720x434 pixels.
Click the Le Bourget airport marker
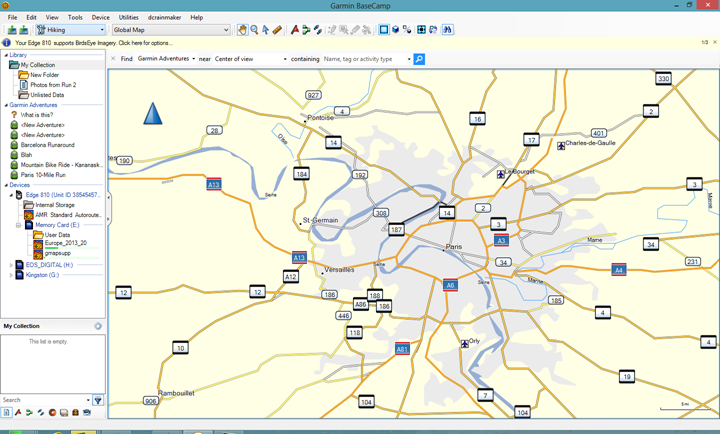(501, 174)
